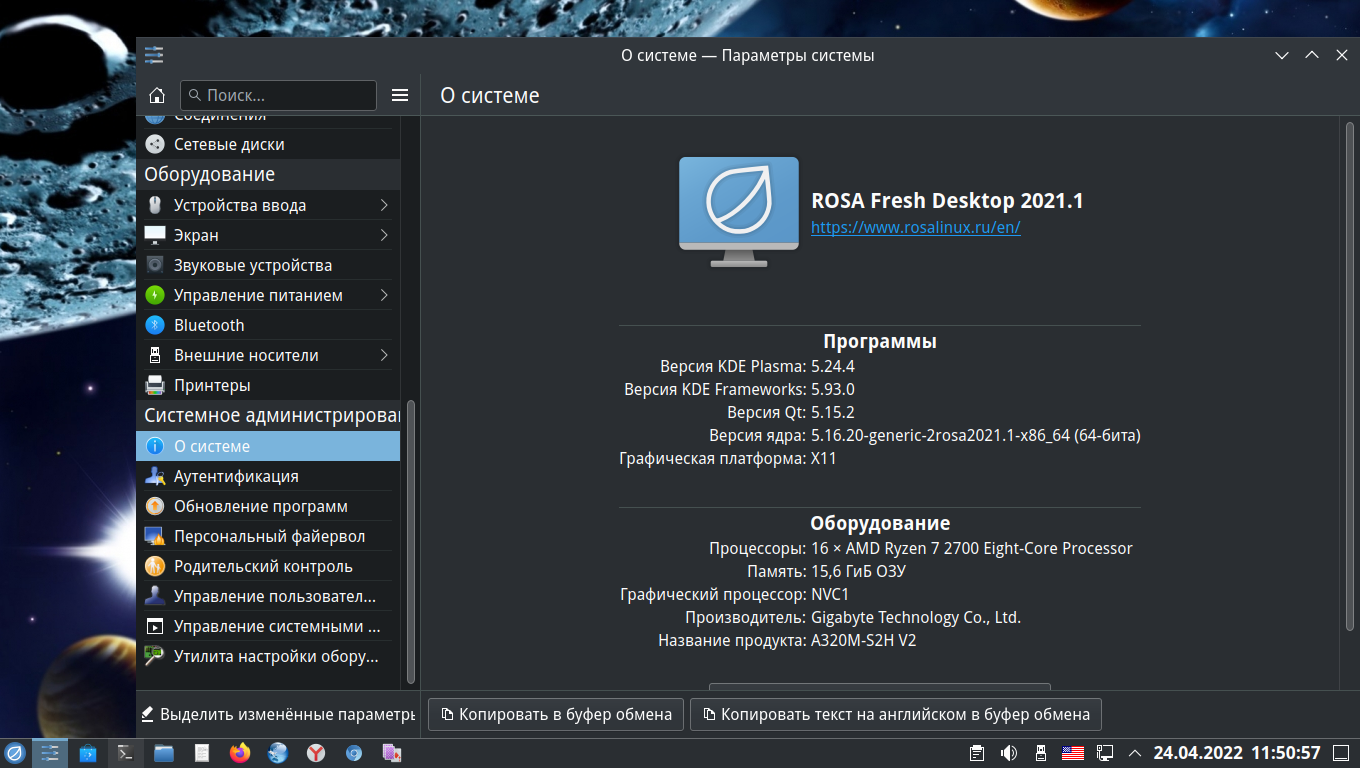Select the Экран monitor icon
This screenshot has width=1360, height=768.
[x=155, y=235]
